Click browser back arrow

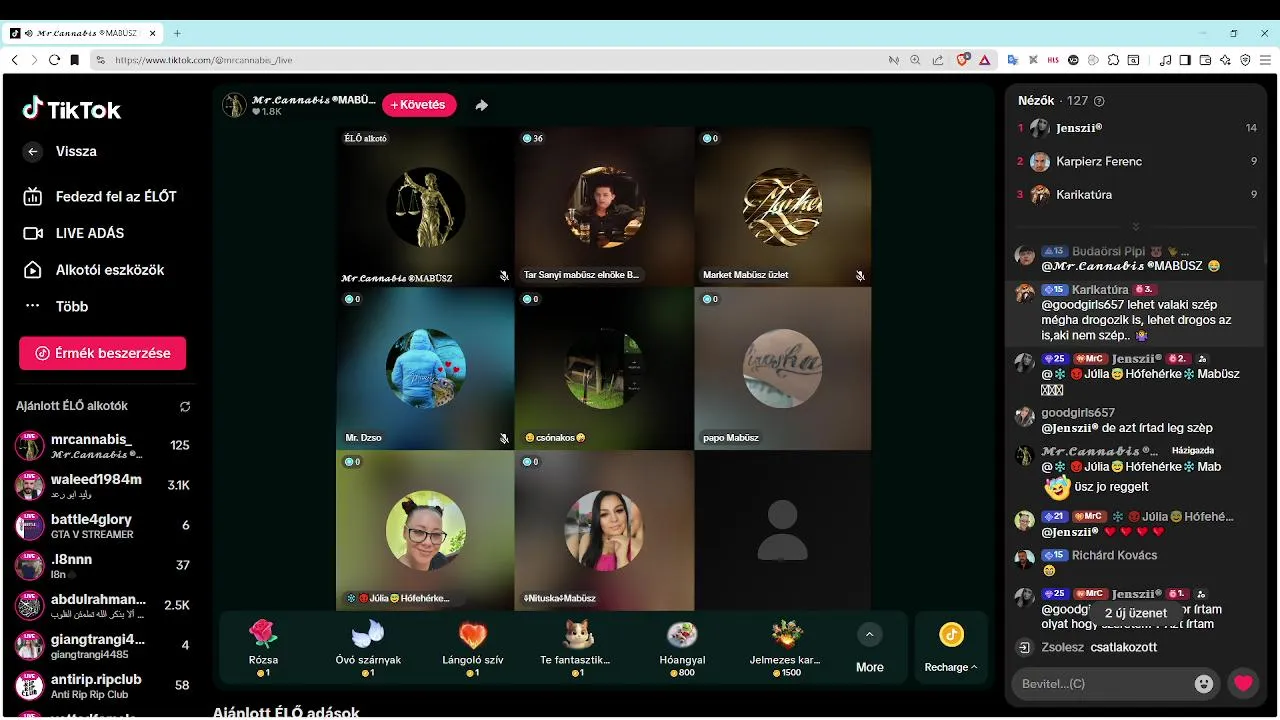pyautogui.click(x=14, y=60)
